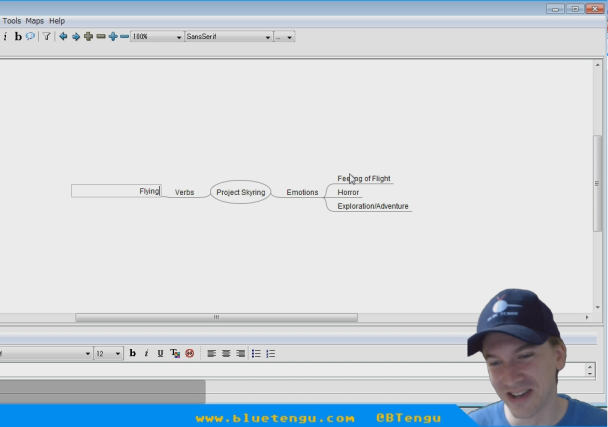Apply underline in the note editor
The height and width of the screenshot is (427, 608).
(160, 353)
